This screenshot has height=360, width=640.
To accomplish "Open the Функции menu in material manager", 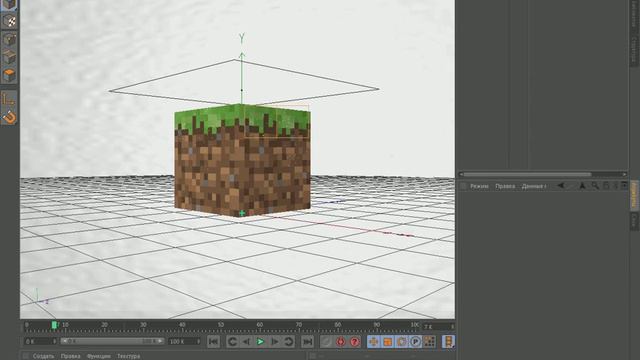I will 98,356.
